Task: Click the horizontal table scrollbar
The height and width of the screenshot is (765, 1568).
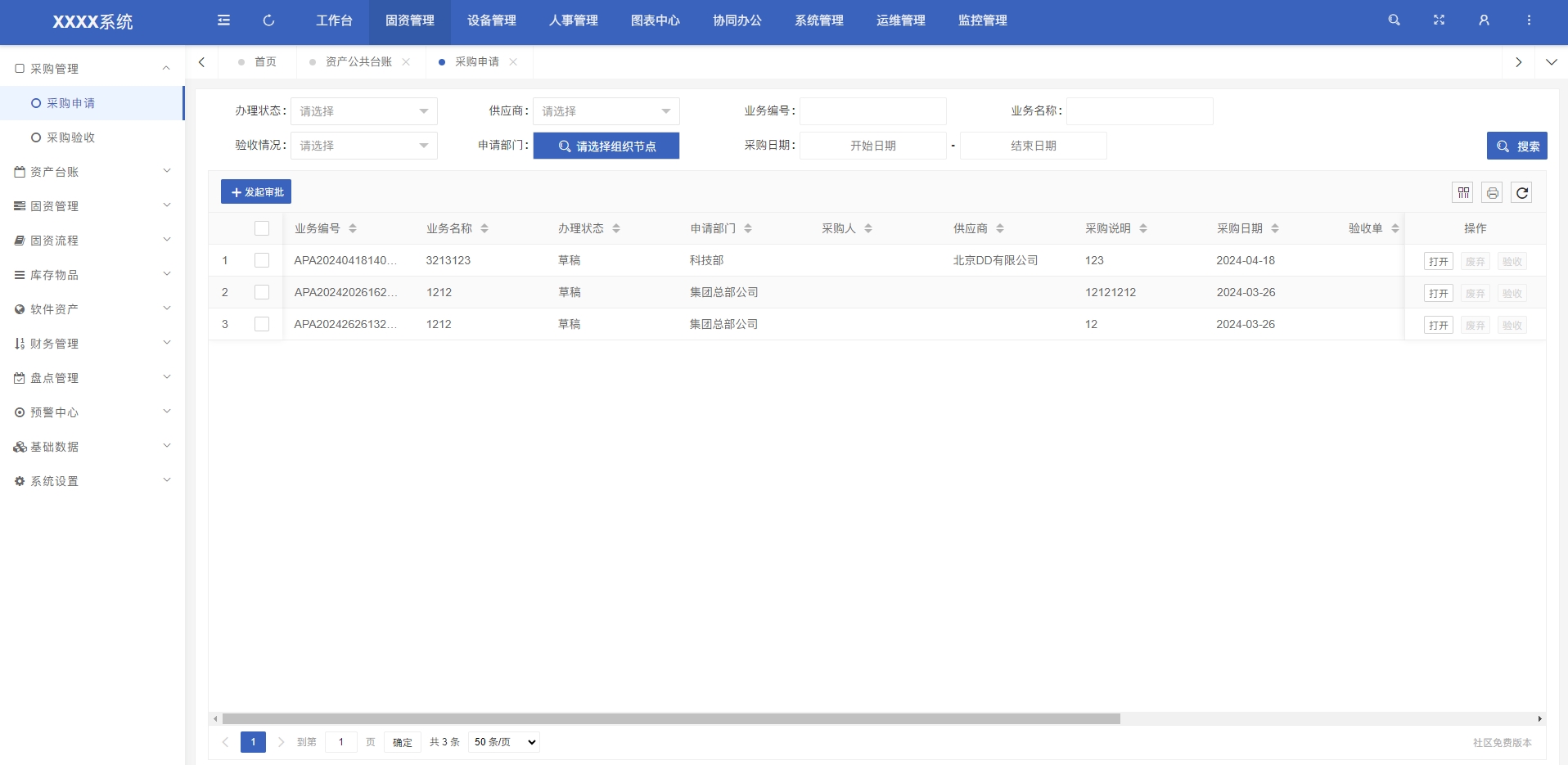Action: pyautogui.click(x=671, y=719)
